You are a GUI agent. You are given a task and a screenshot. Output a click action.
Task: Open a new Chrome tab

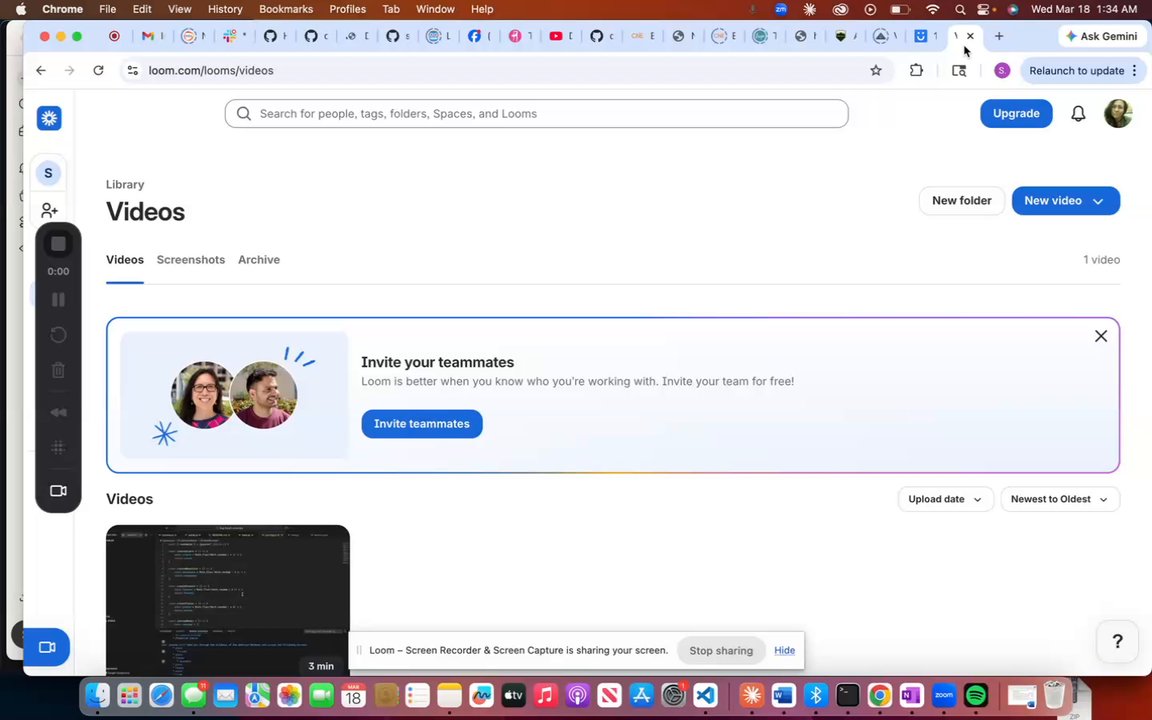pyautogui.click(x=998, y=36)
